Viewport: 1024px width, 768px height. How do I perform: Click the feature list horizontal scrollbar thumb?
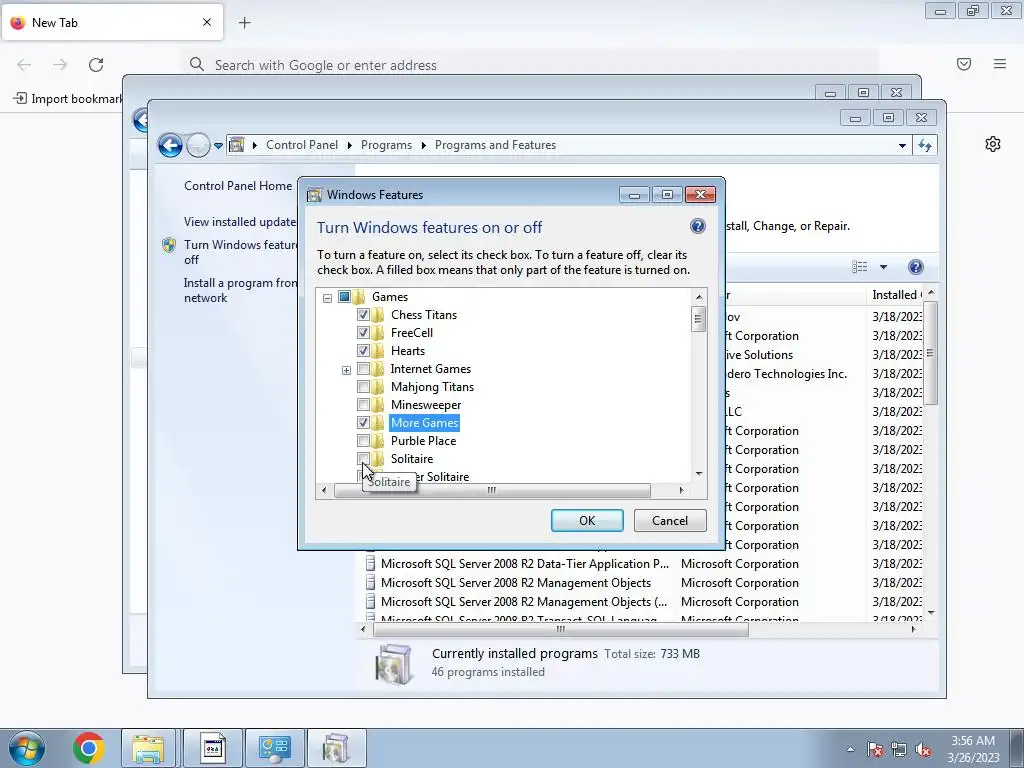point(492,490)
